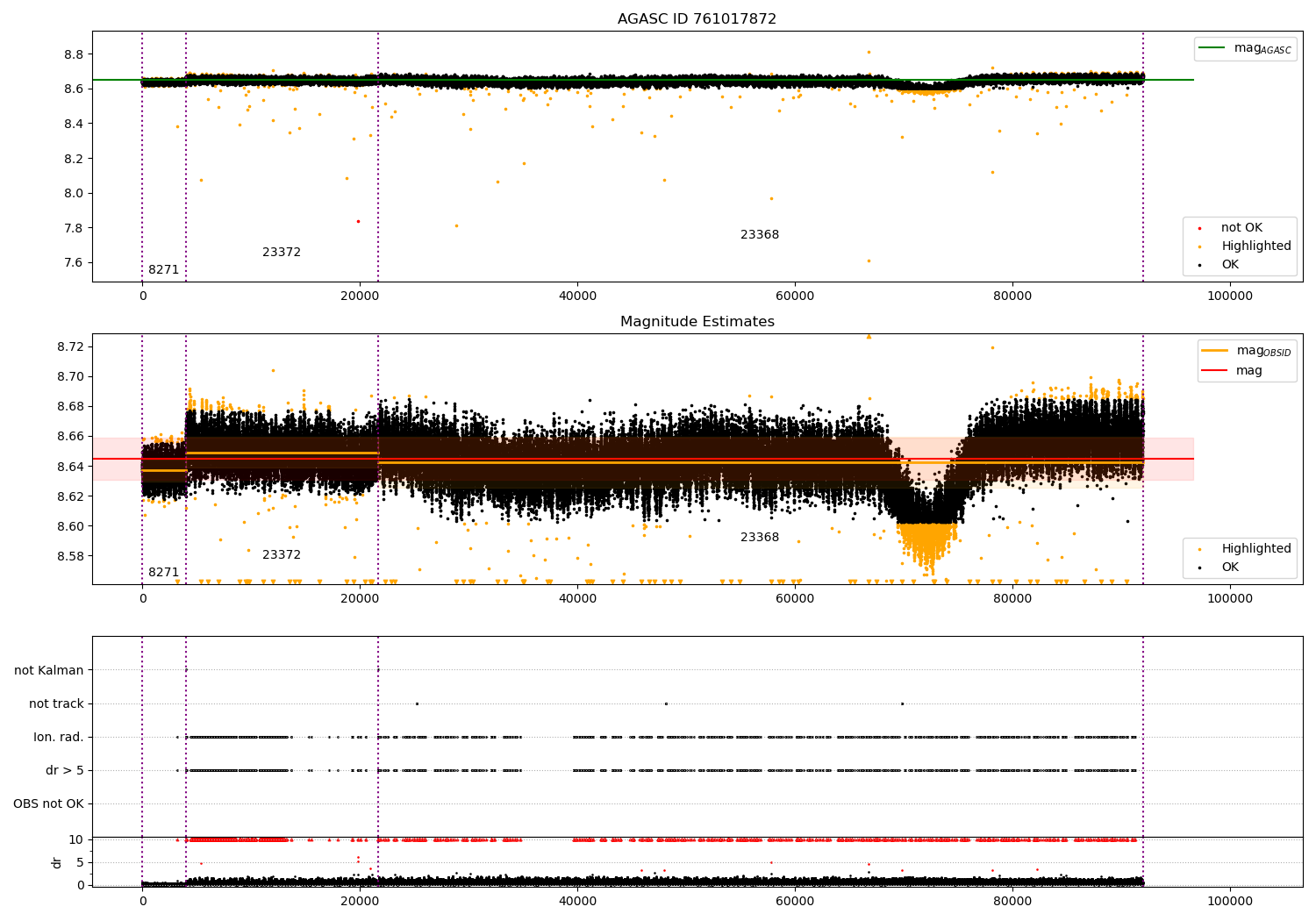Click the 40000 x-axis tick of top plot
1316x921 pixels.
577,296
